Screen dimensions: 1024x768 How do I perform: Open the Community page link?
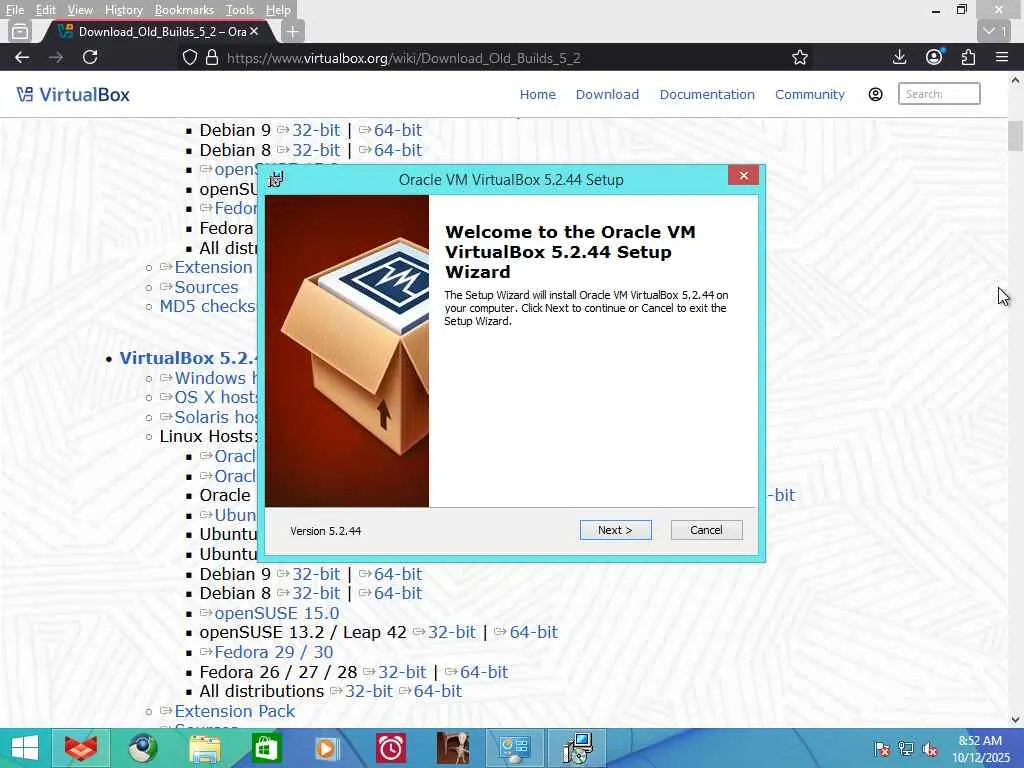click(x=810, y=95)
